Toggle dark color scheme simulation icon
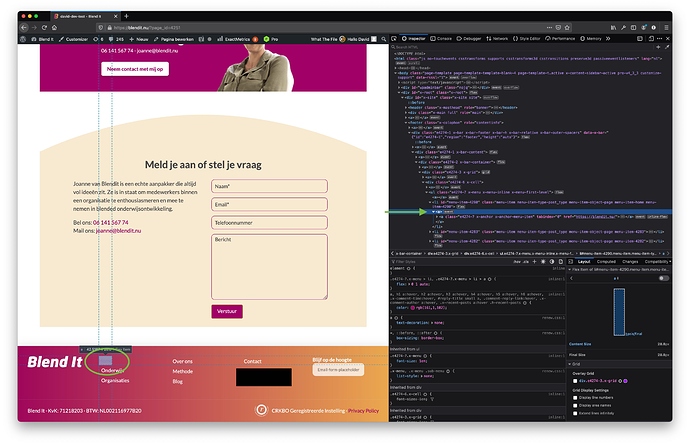The height and width of the screenshot is (445, 690). (x=552, y=261)
